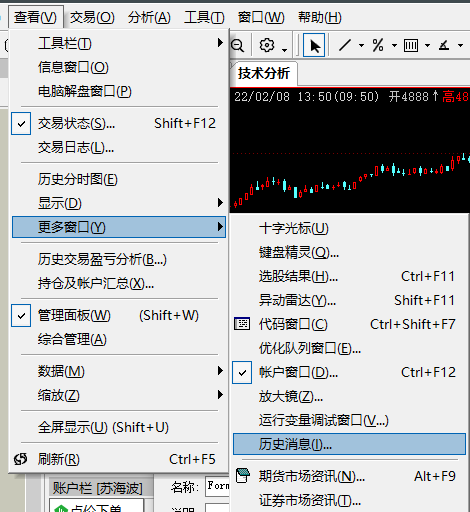Open 交易日志(L) from the menu
470x512 pixels.
click(119, 147)
